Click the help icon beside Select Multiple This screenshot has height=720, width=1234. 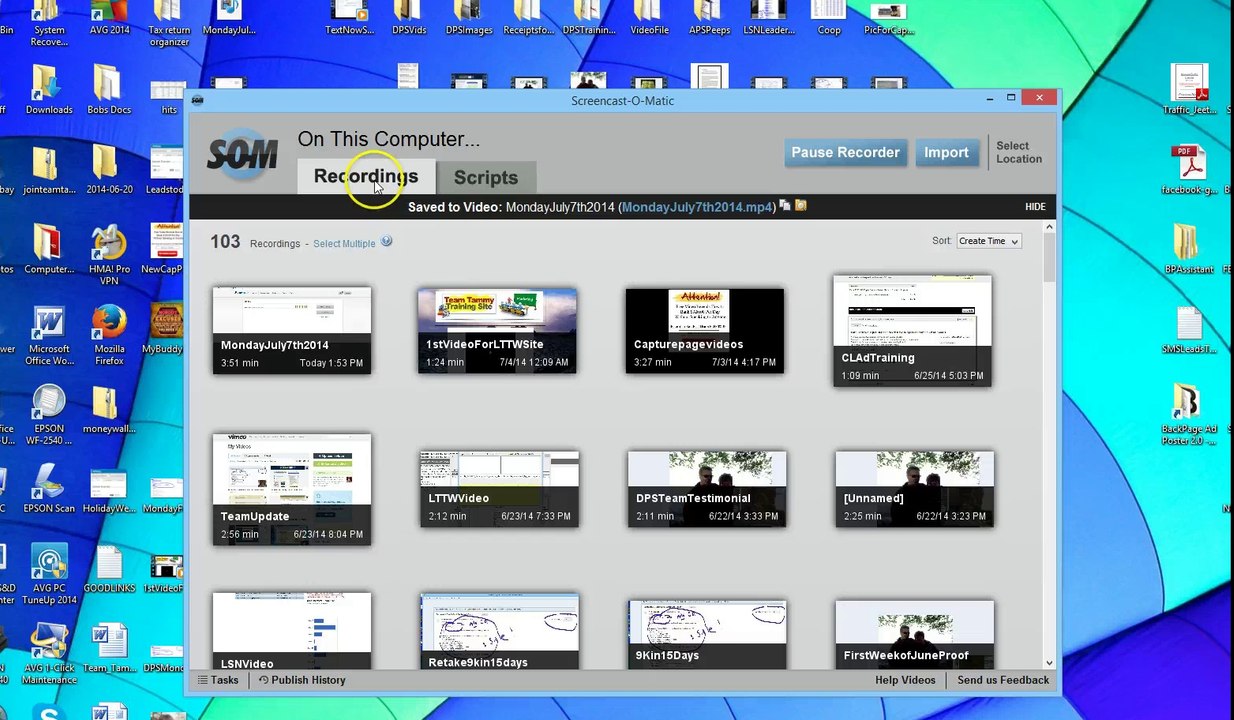click(386, 242)
